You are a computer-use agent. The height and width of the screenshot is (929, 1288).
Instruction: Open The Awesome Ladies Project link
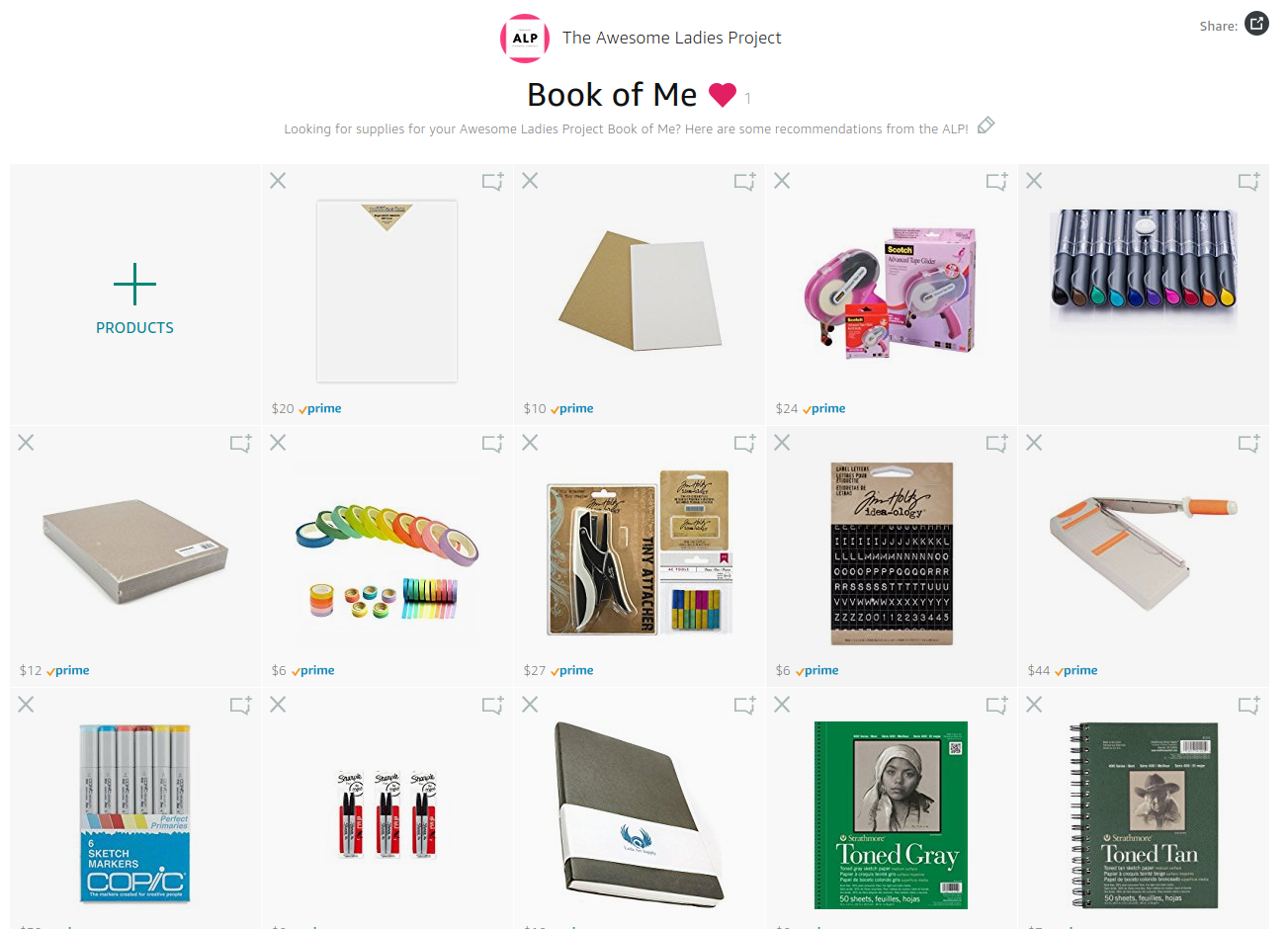(671, 38)
